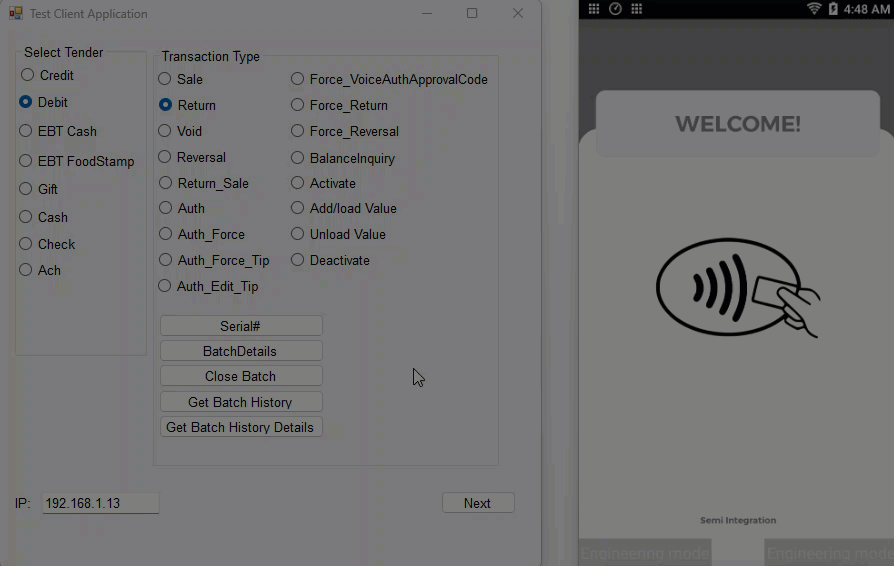The width and height of the screenshot is (894, 566).
Task: Open Get Batch History Details
Action: pos(241,427)
